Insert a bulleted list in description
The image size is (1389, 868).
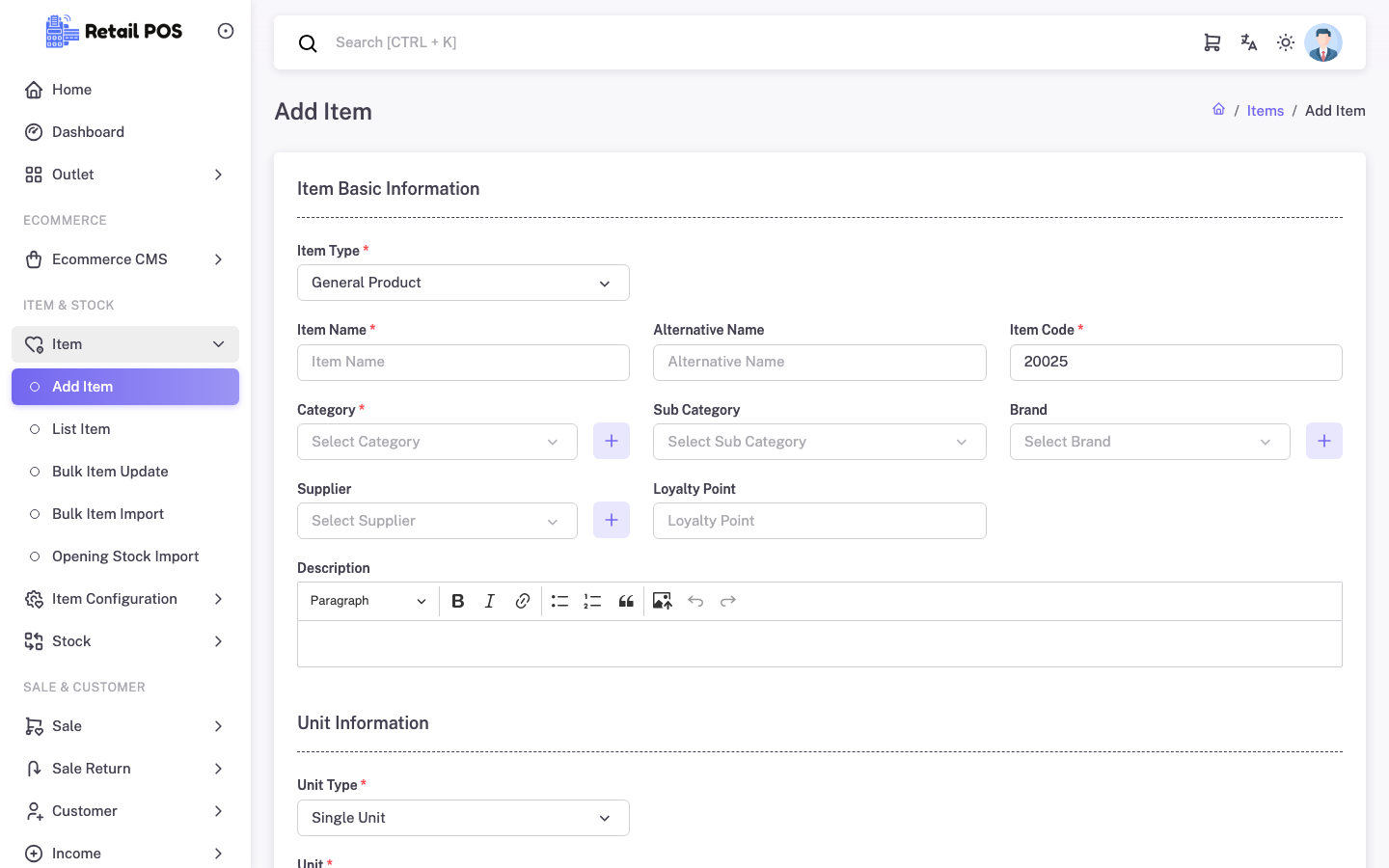[559, 601]
